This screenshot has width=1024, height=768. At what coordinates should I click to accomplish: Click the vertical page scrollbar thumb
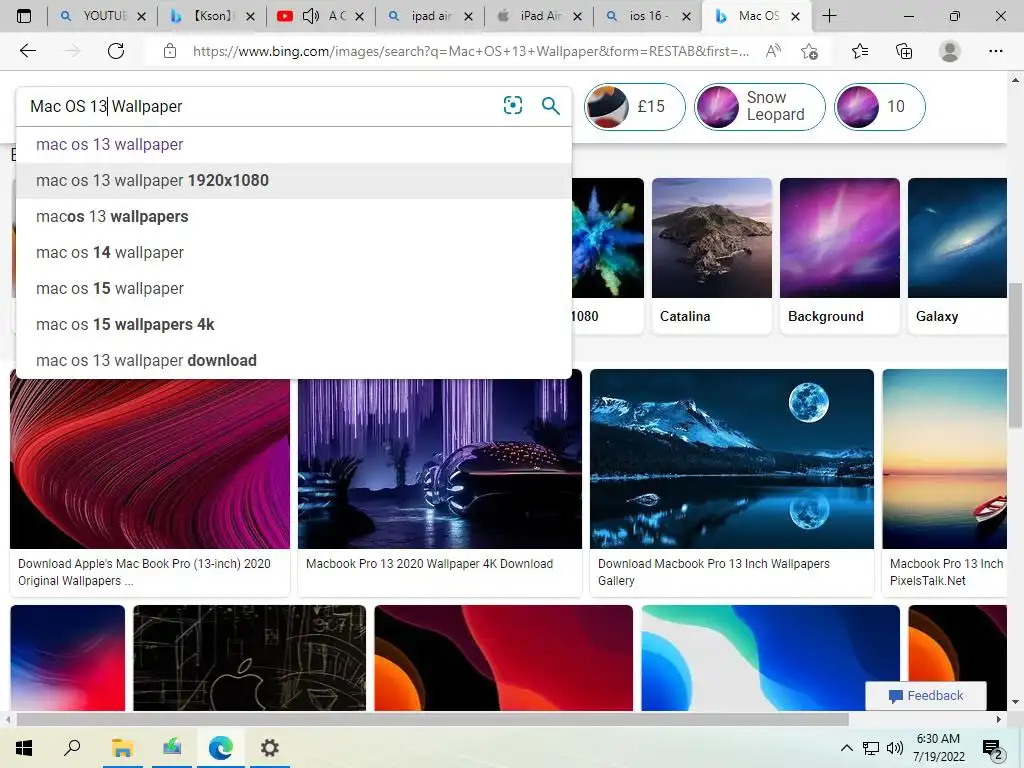pos(1015,355)
